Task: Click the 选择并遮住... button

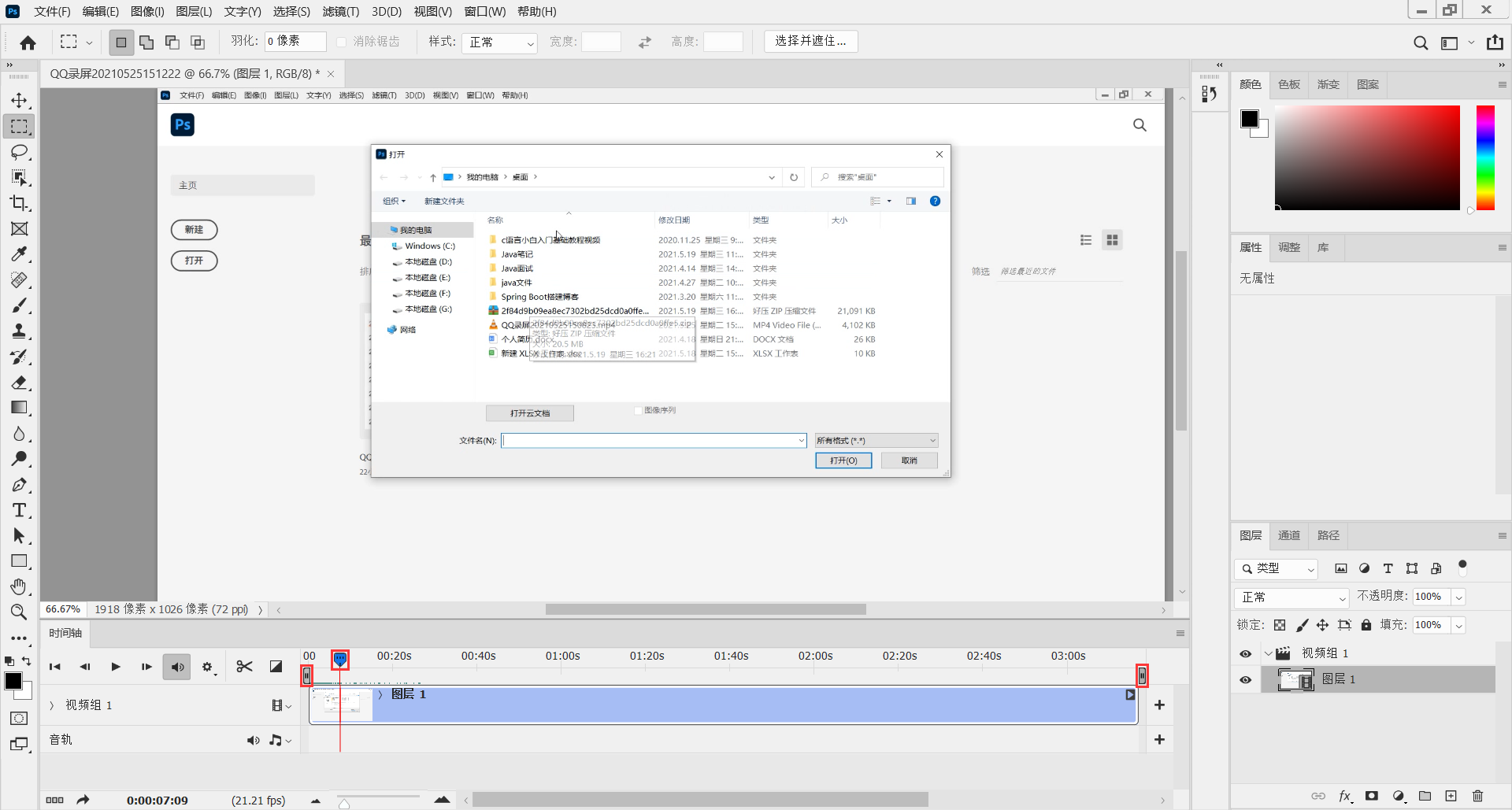Action: point(810,41)
